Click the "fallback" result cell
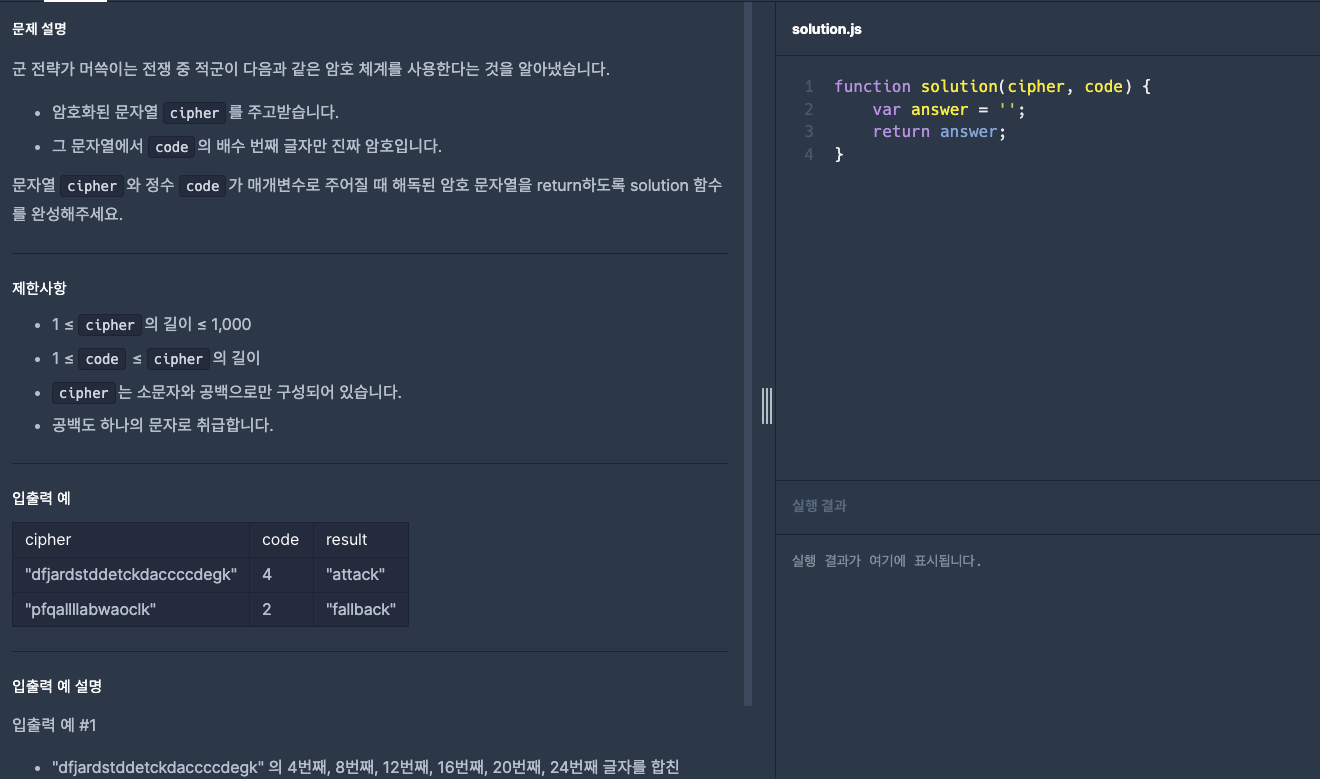 [361, 609]
